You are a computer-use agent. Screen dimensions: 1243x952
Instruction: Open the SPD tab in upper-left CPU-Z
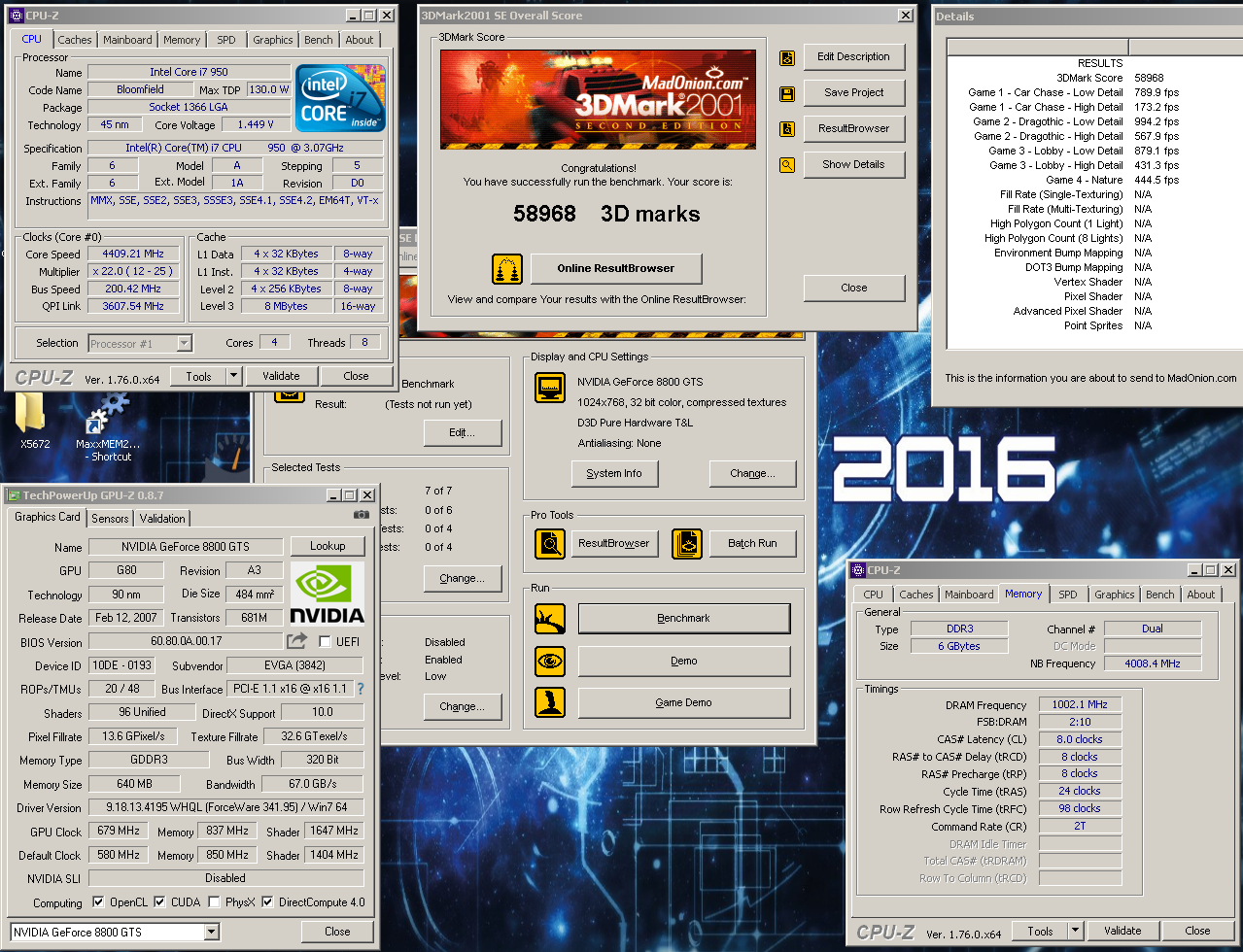[x=226, y=40]
